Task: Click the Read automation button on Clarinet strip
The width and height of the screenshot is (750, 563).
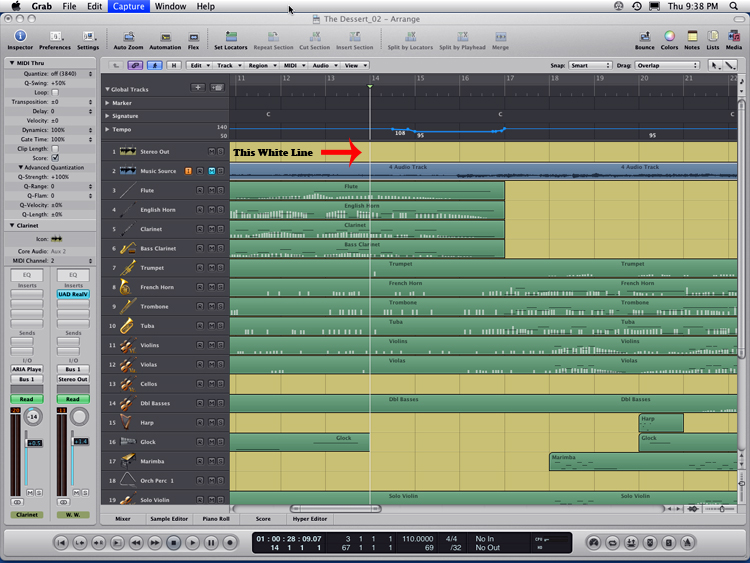Action: point(27,399)
